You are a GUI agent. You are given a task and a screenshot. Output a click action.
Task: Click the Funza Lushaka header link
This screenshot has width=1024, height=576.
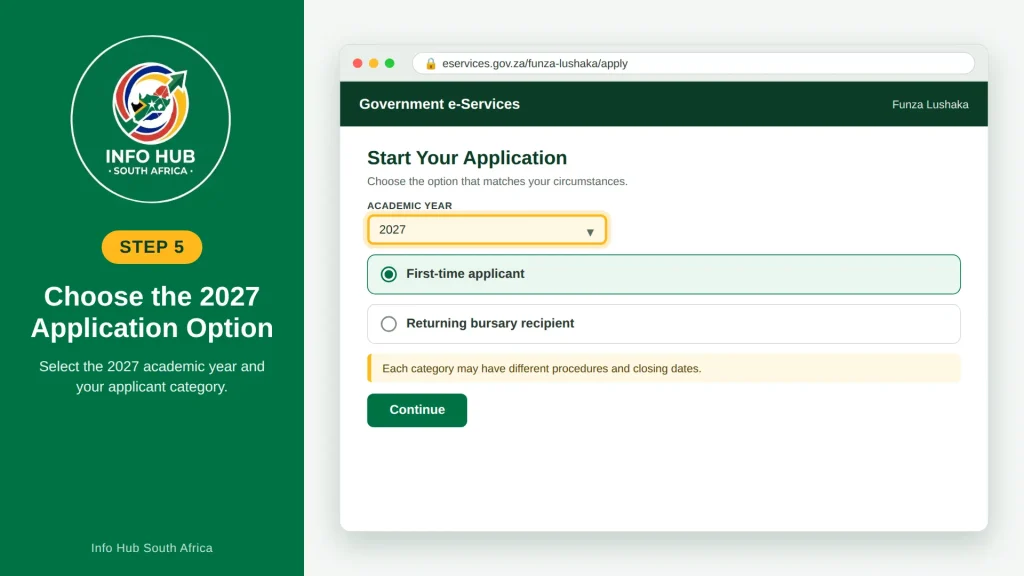930,104
